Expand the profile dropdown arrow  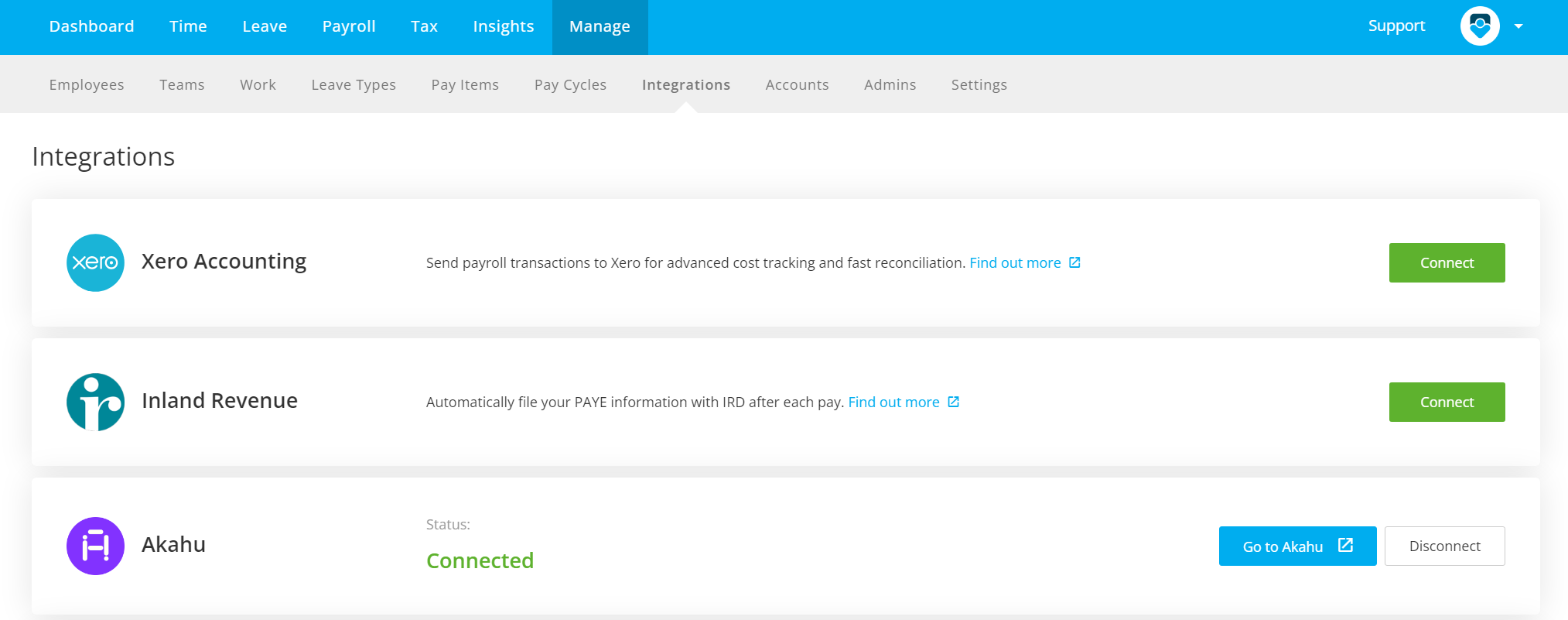point(1518,26)
